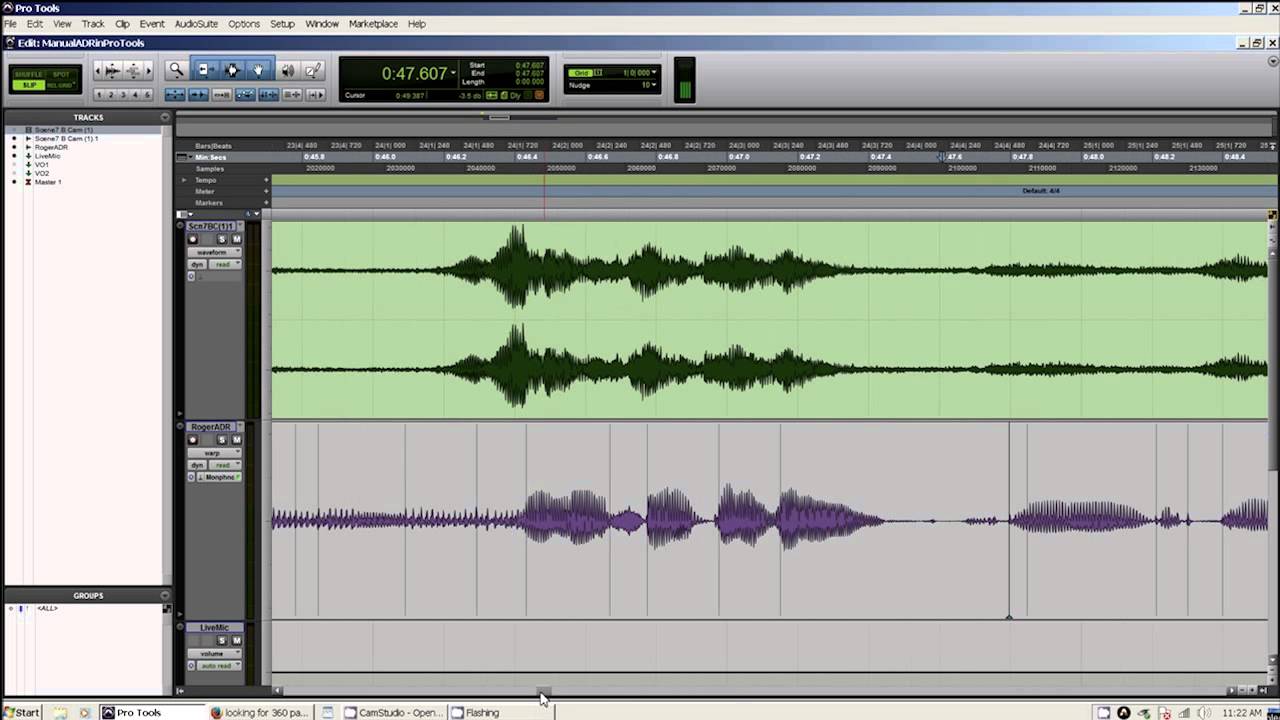Image resolution: width=1280 pixels, height=720 pixels.
Task: Select VO2 in Tracks list
Action: (x=42, y=173)
